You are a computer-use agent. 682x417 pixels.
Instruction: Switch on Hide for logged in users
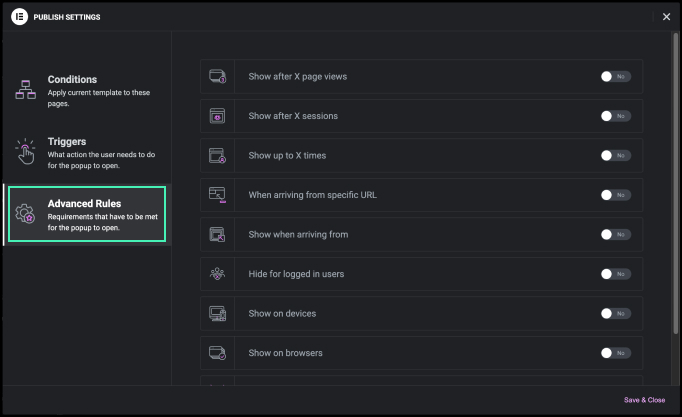tap(615, 274)
